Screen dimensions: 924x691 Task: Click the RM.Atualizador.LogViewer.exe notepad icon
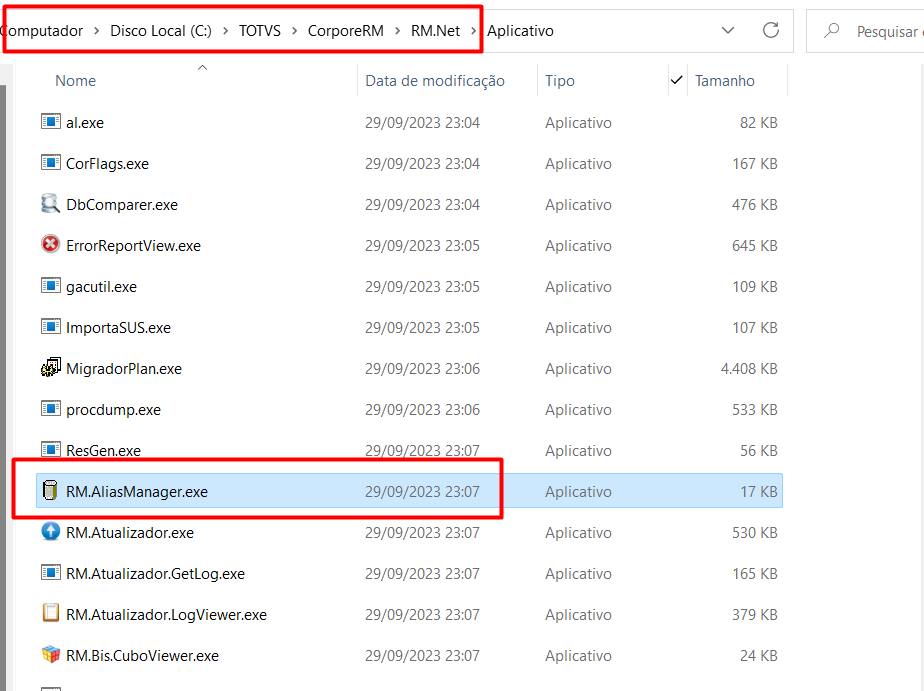click(51, 613)
